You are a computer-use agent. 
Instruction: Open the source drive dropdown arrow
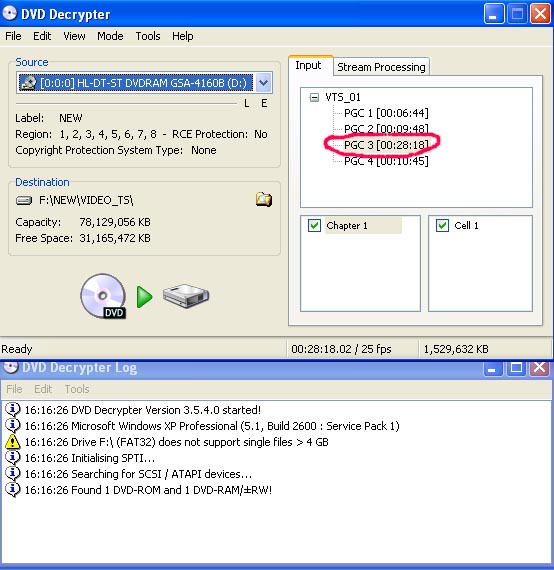pos(264,83)
